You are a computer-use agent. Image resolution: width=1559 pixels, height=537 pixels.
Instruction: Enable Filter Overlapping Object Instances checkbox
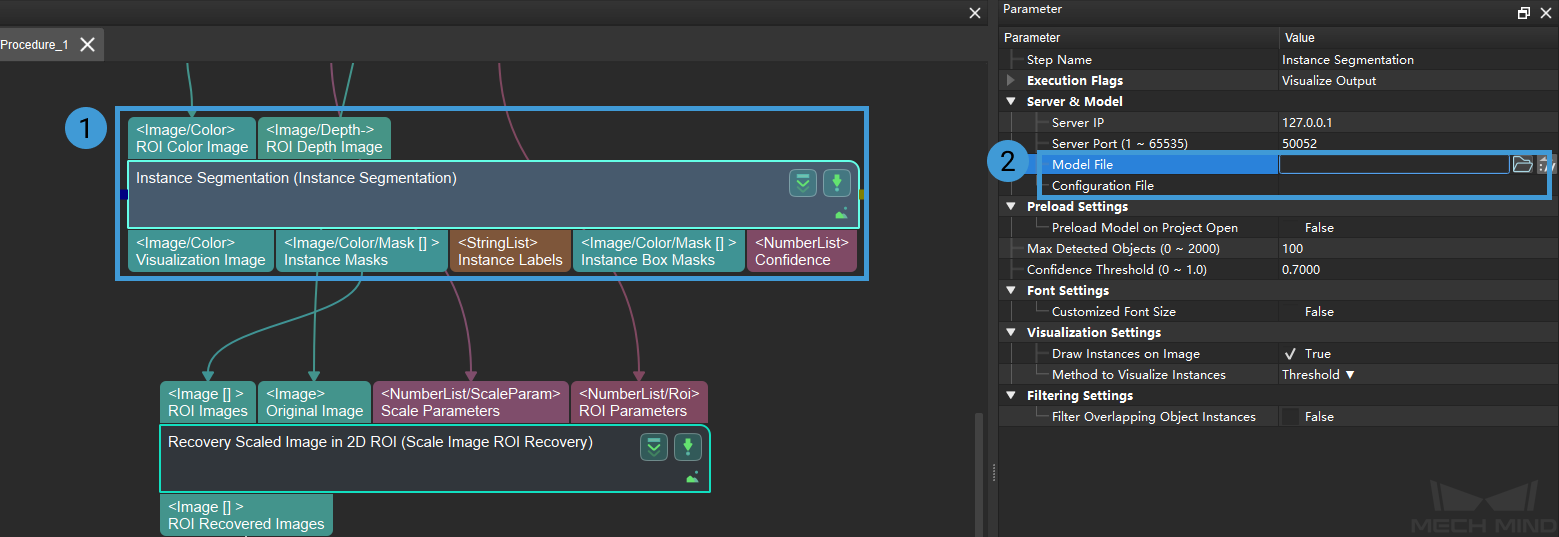point(1290,417)
